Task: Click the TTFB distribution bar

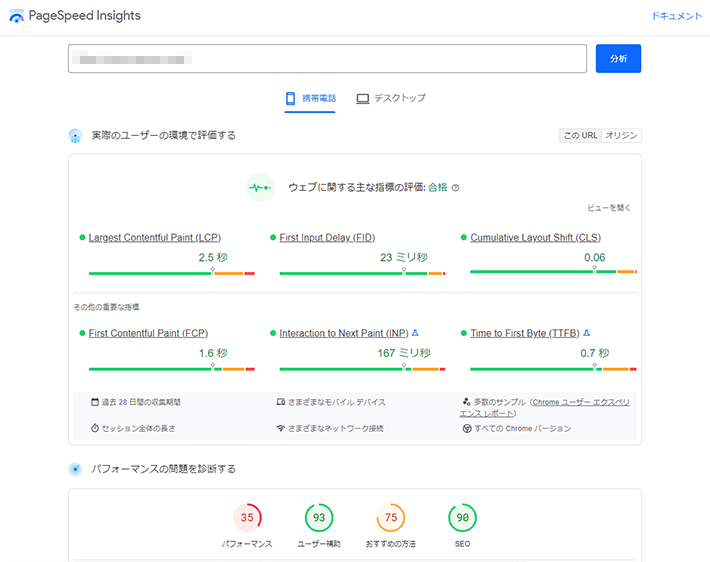Action: point(553,369)
